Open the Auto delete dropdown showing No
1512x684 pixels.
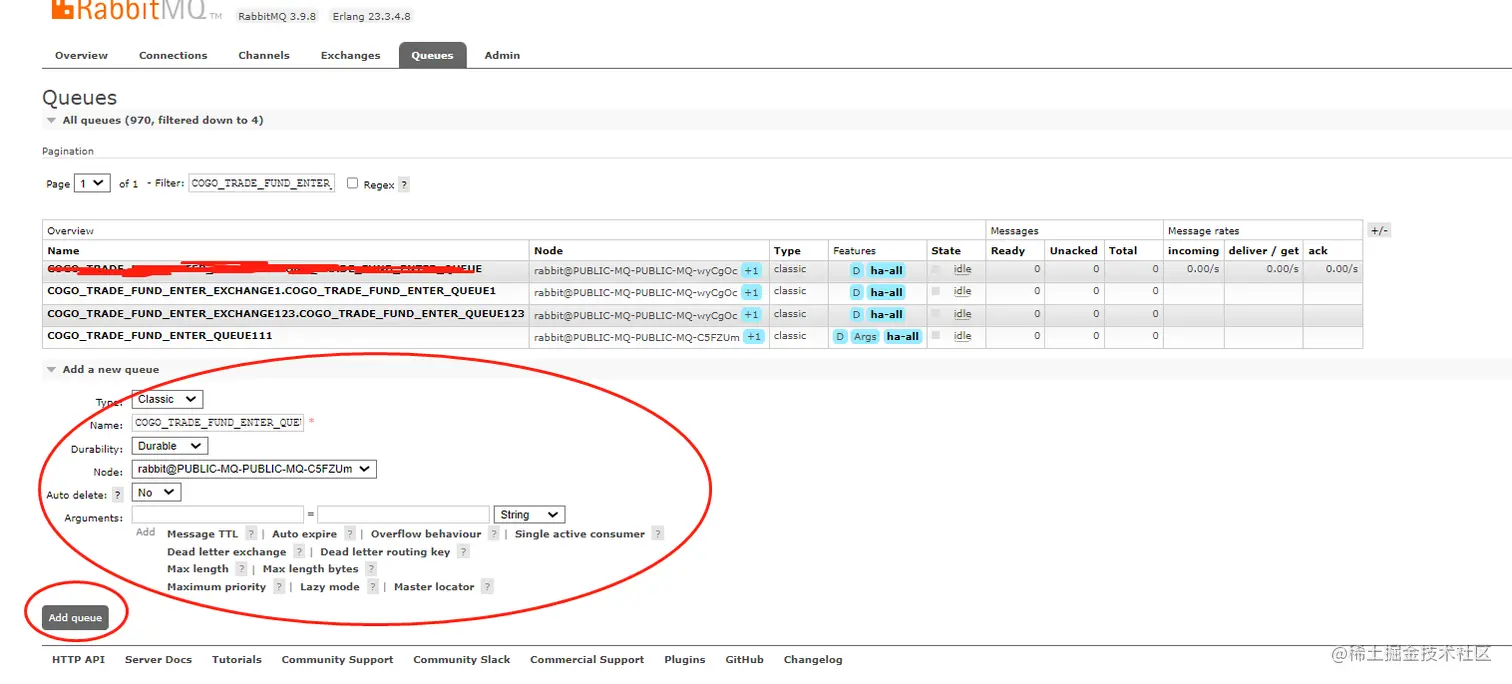tap(156, 493)
